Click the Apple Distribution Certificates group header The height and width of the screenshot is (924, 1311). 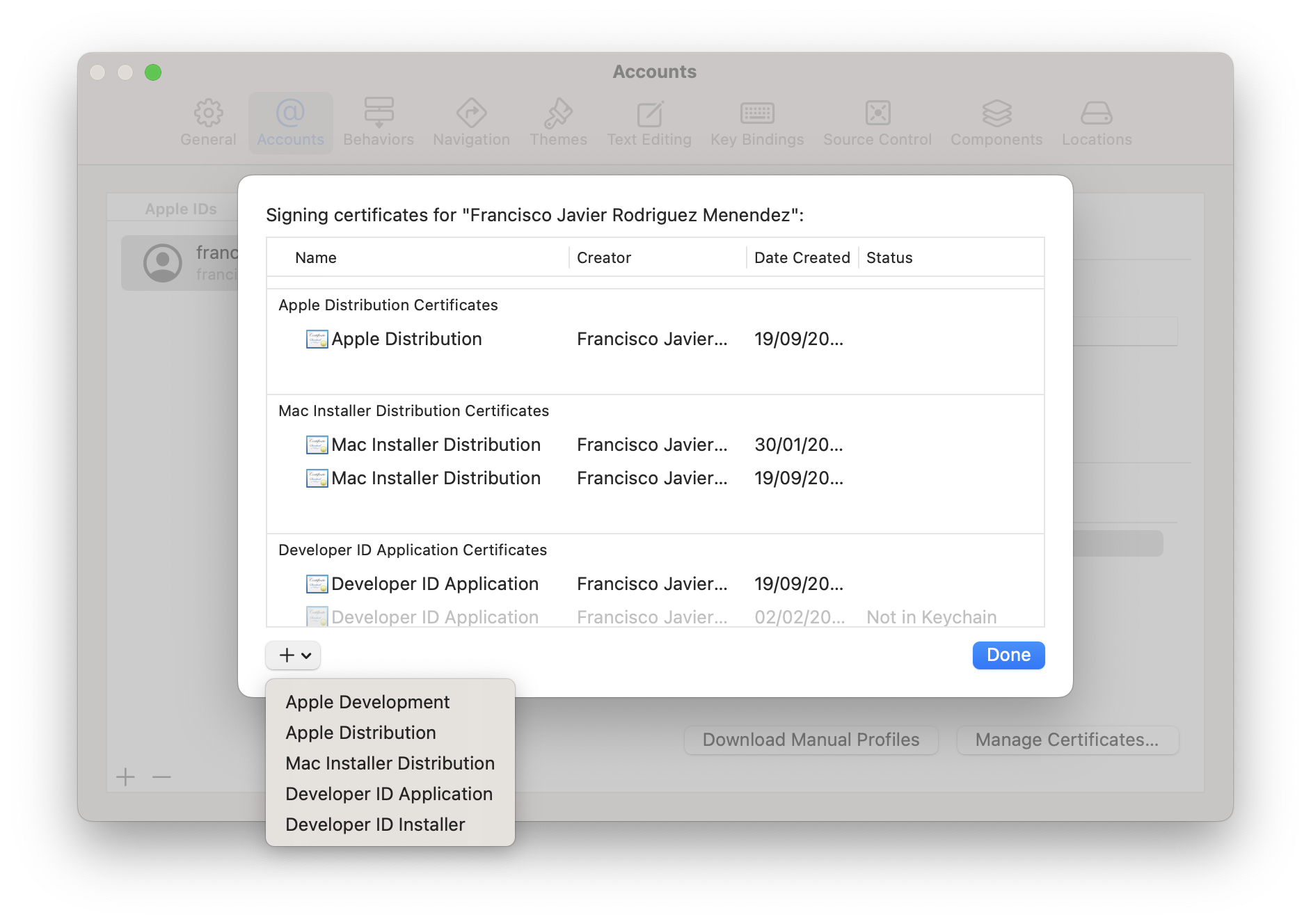388,305
